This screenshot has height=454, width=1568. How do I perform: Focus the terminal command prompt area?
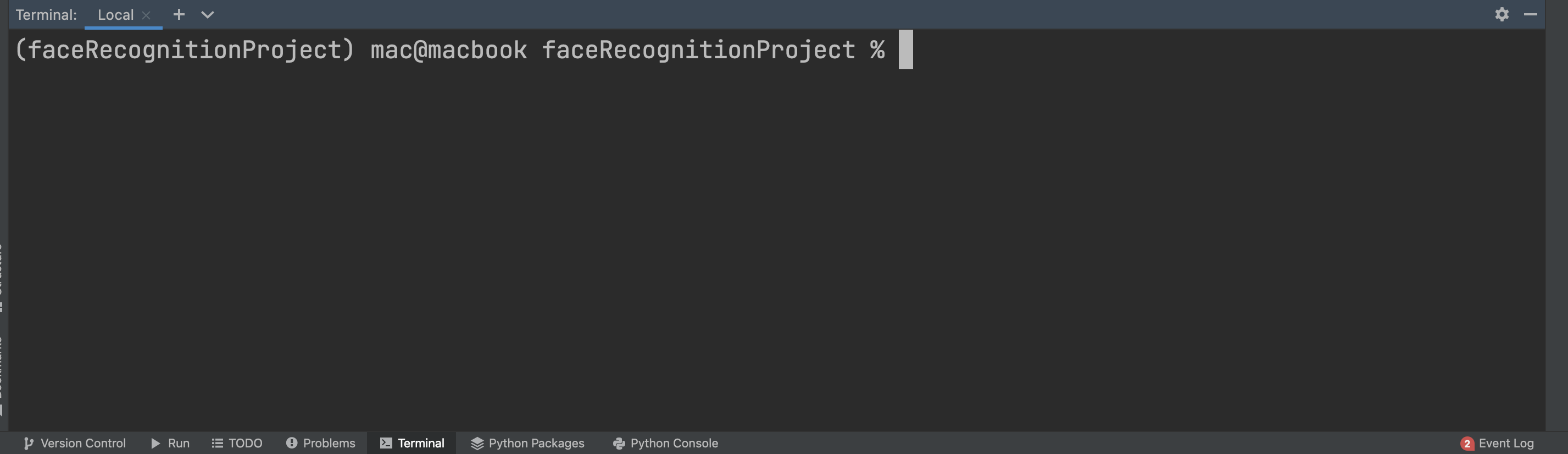775,230
